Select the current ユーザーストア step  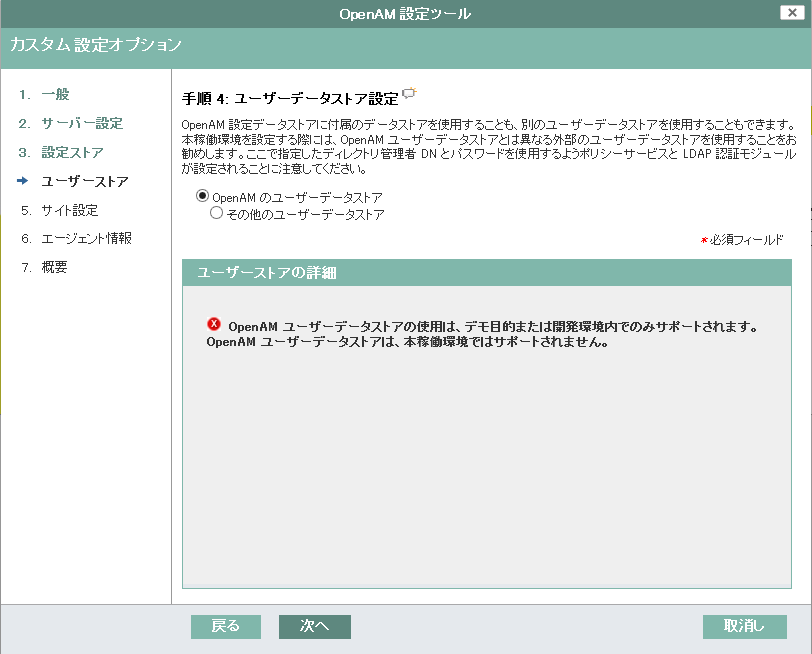click(84, 181)
